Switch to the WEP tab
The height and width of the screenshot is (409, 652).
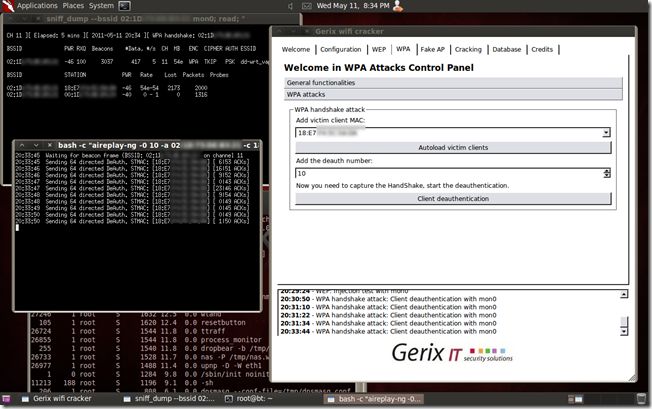(x=379, y=49)
